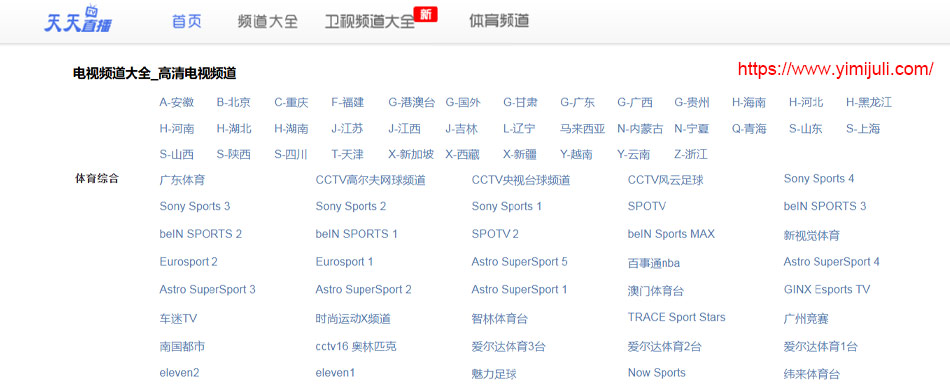
Task: Open the 首页 navigation tab
Action: [x=187, y=21]
